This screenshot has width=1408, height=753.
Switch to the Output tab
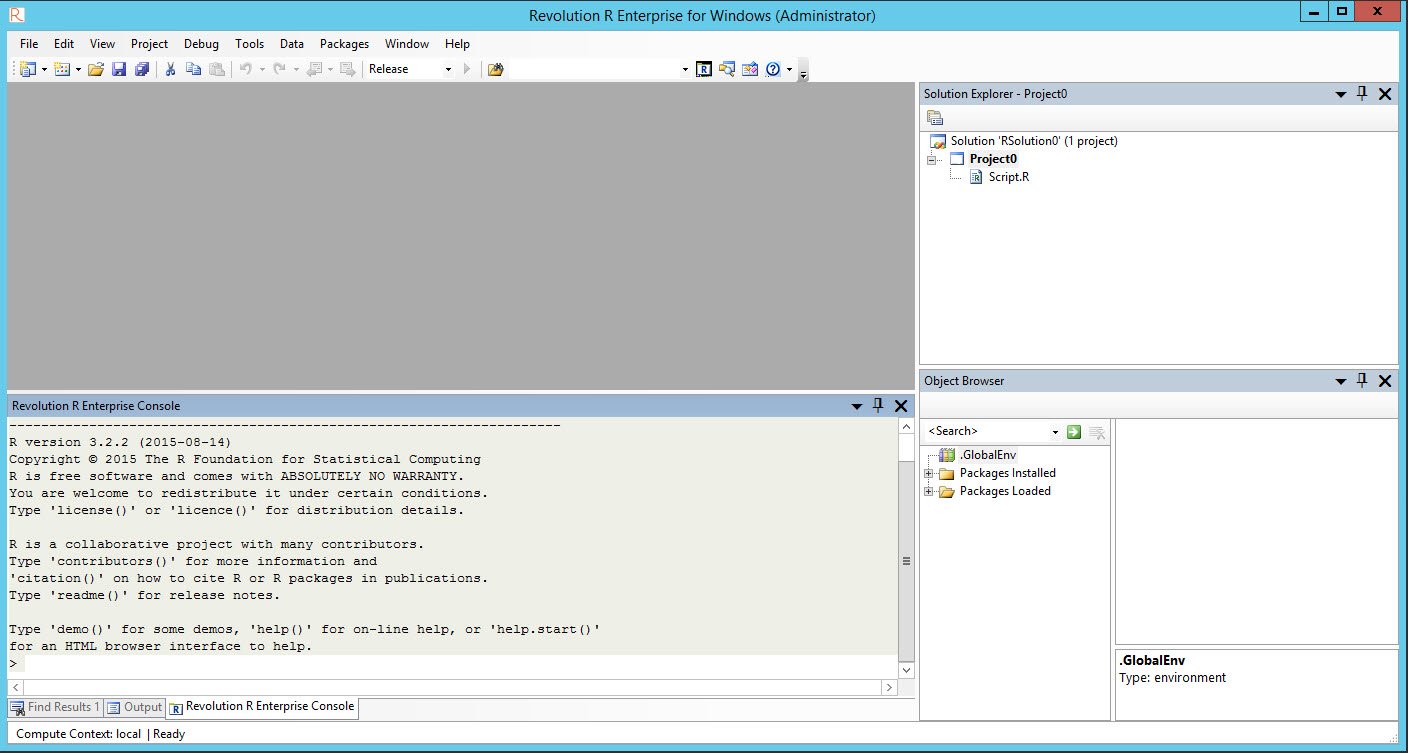[135, 708]
